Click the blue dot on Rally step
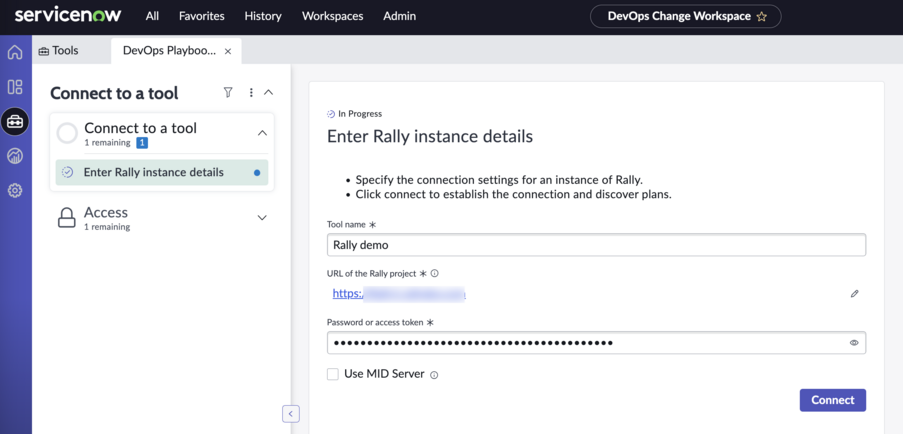 click(x=257, y=172)
